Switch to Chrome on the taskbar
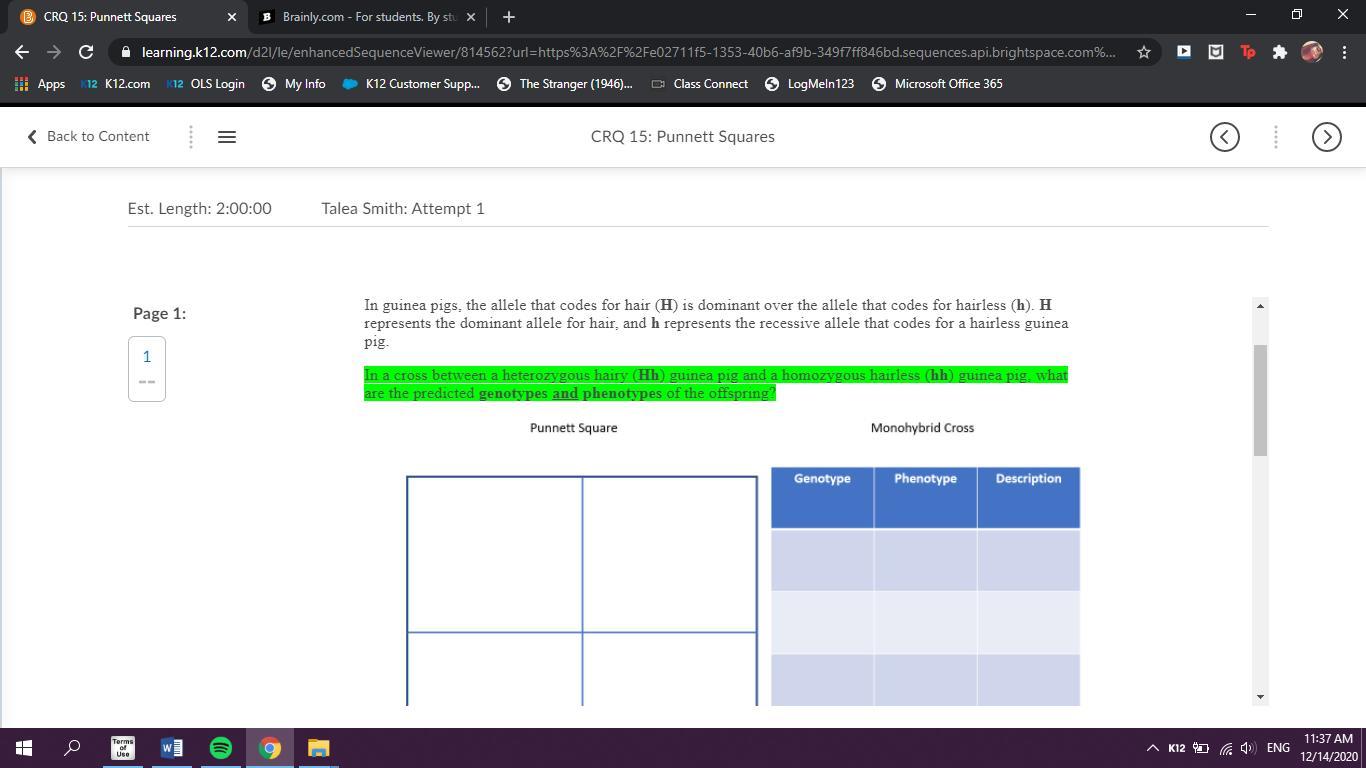The height and width of the screenshot is (768, 1366). [x=269, y=748]
